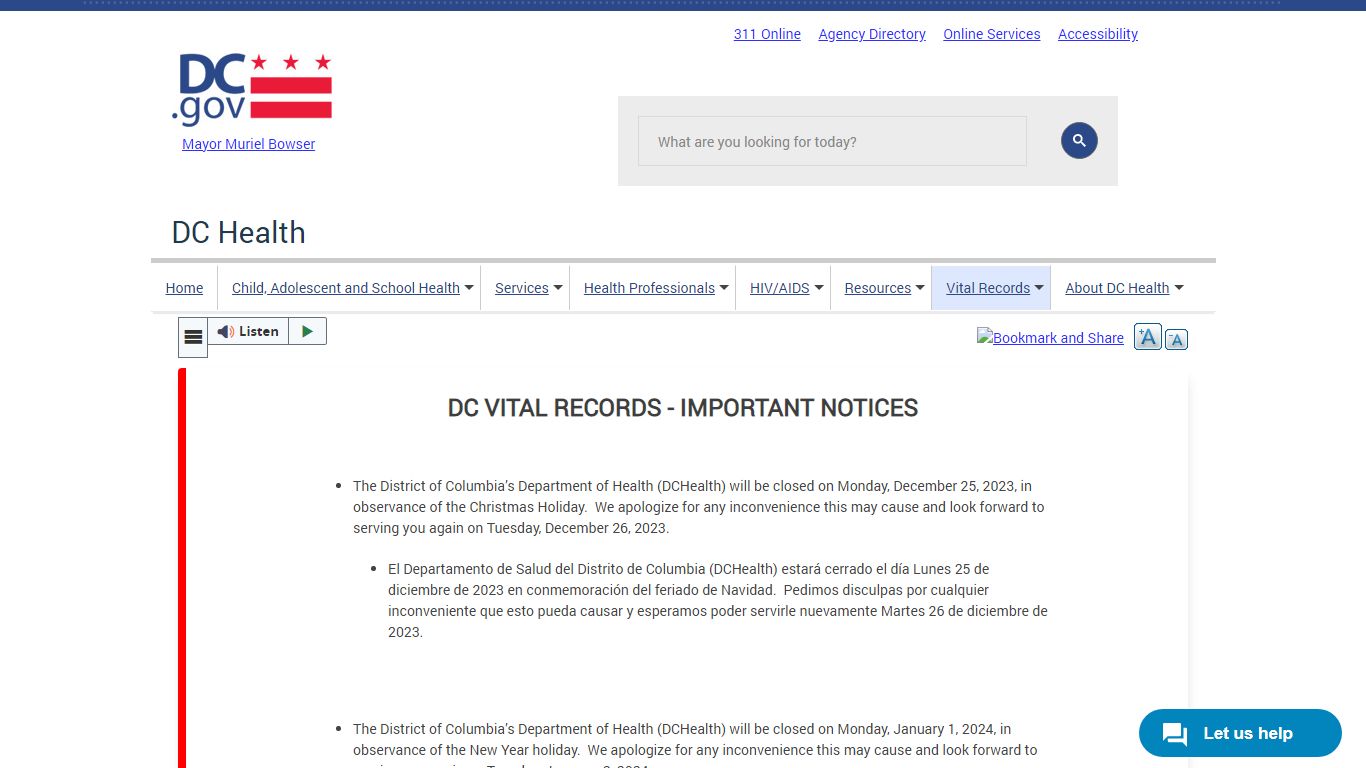
Task: Select the Vital Records menu link
Action: tap(988, 288)
